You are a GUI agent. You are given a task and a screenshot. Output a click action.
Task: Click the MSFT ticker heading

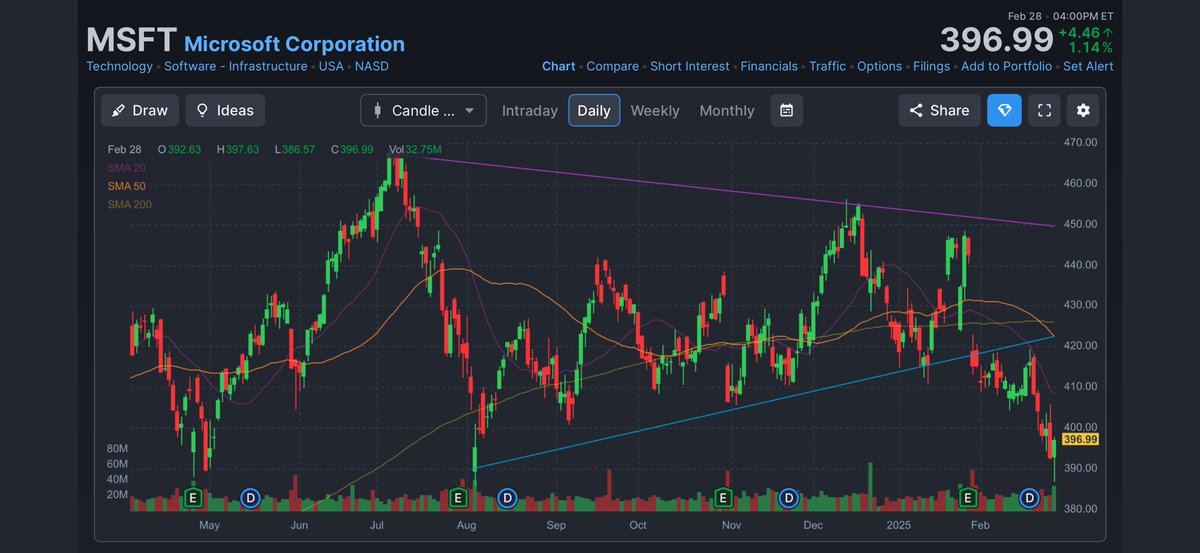tap(130, 40)
